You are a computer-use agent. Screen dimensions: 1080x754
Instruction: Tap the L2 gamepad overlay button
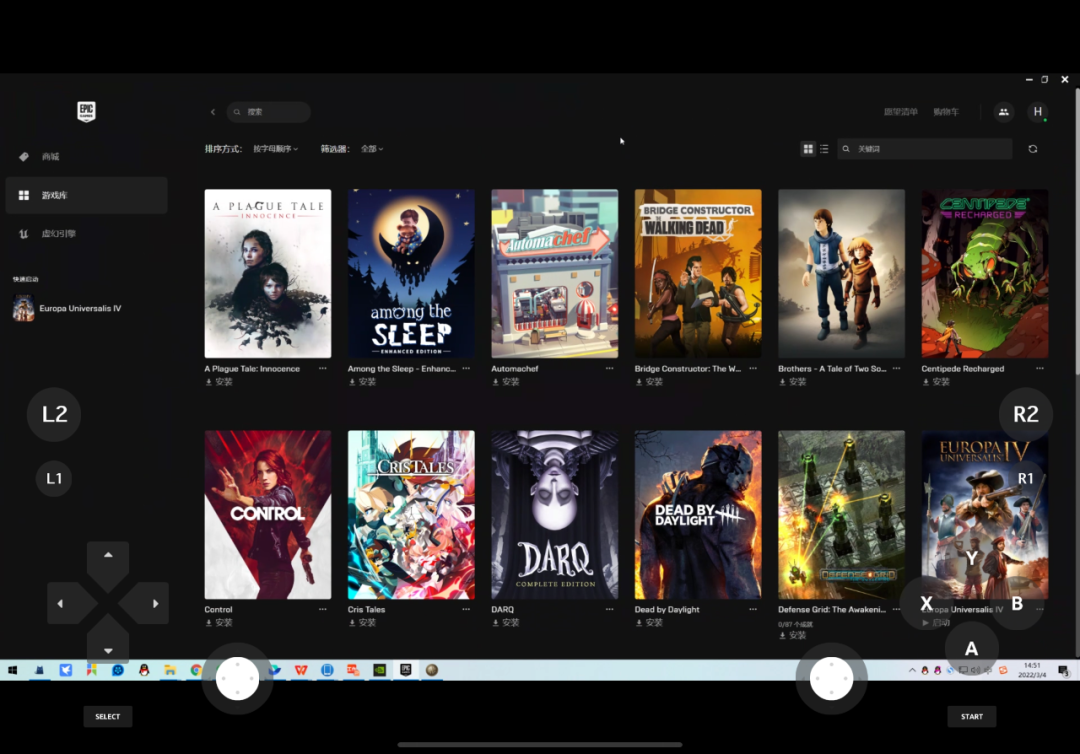(54, 414)
